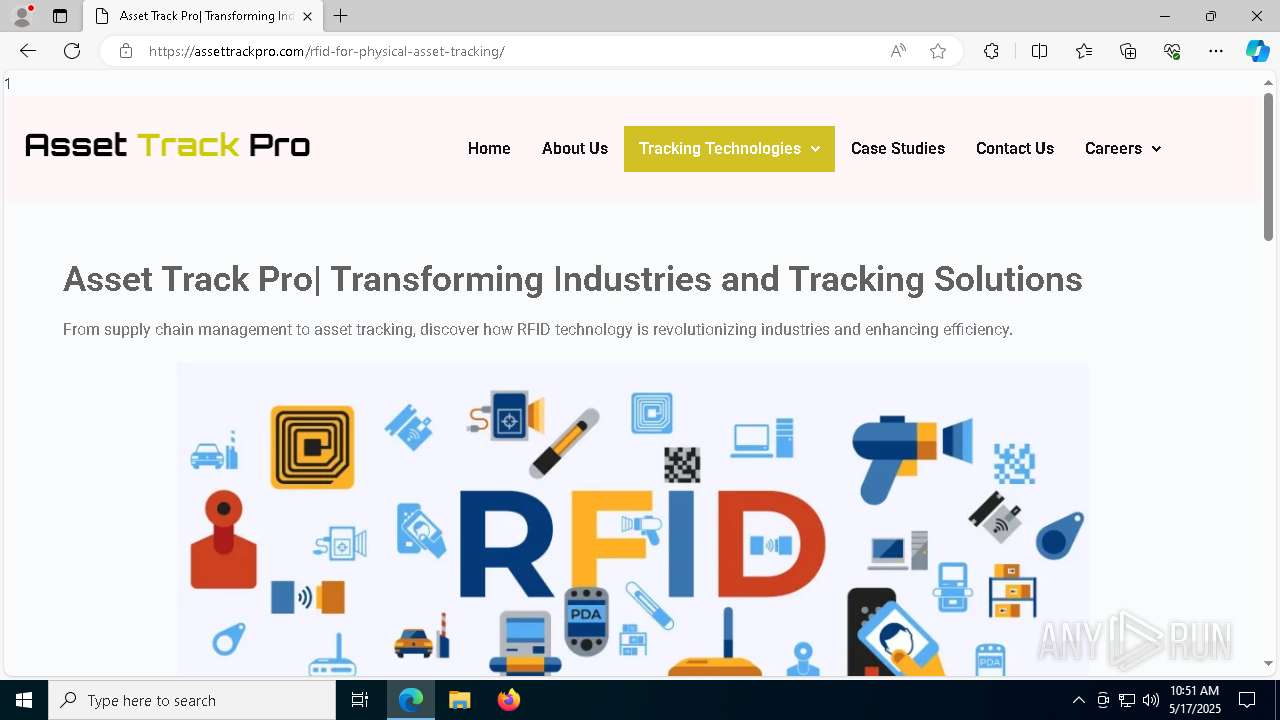
Task: Open the Windows Start menu
Action: pos(24,700)
